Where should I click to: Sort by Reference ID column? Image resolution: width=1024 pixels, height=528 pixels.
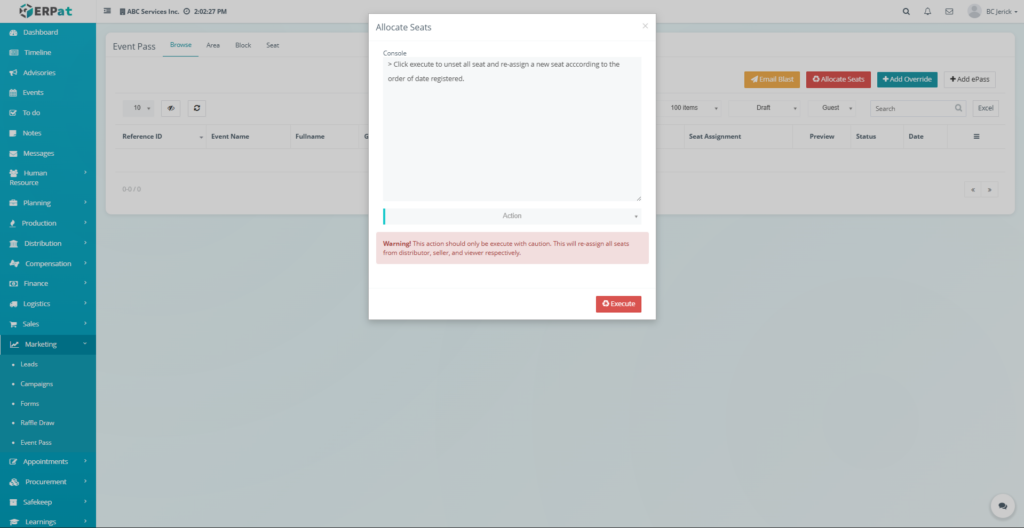click(x=162, y=137)
